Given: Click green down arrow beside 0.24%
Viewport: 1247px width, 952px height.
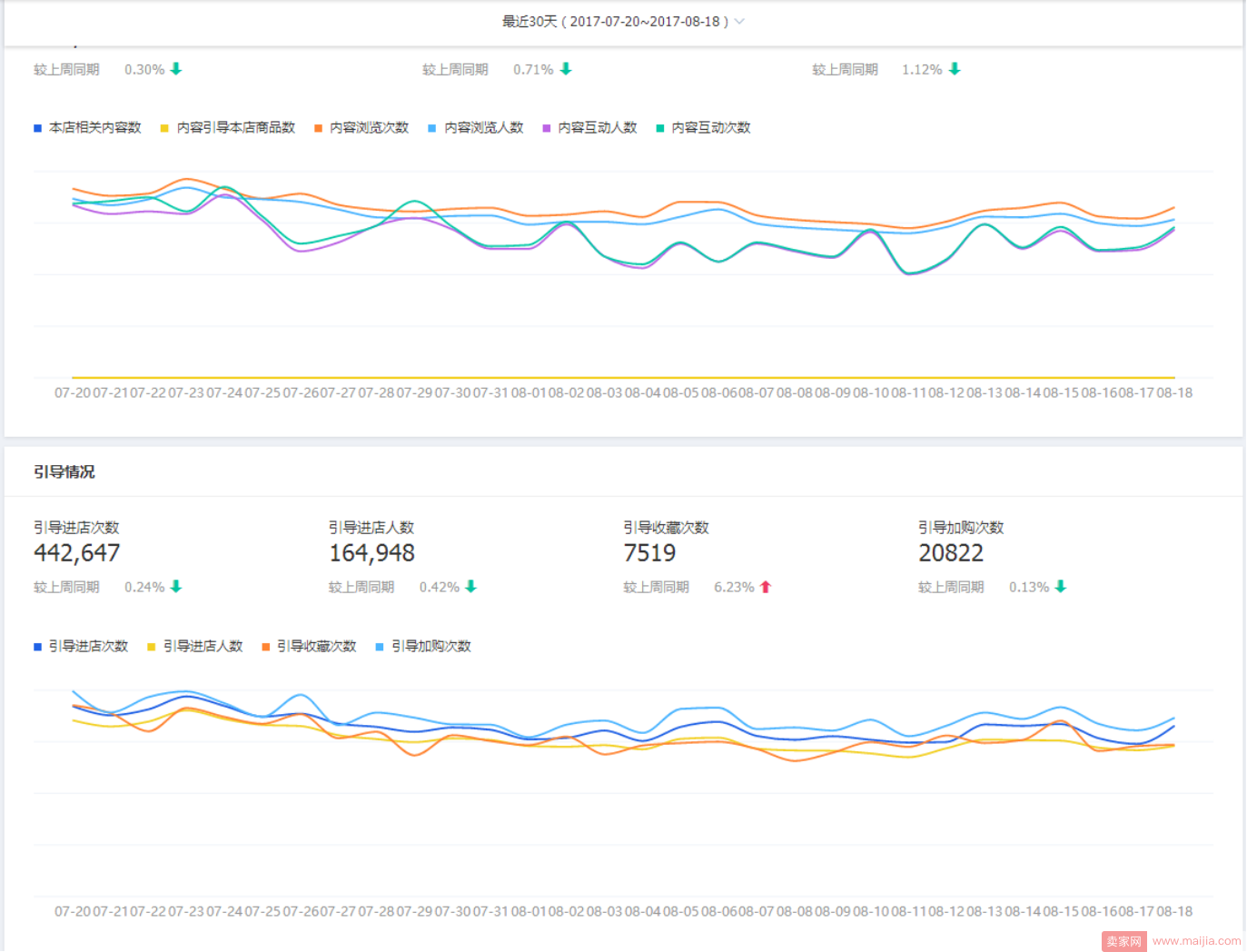Looking at the screenshot, I should (176, 587).
